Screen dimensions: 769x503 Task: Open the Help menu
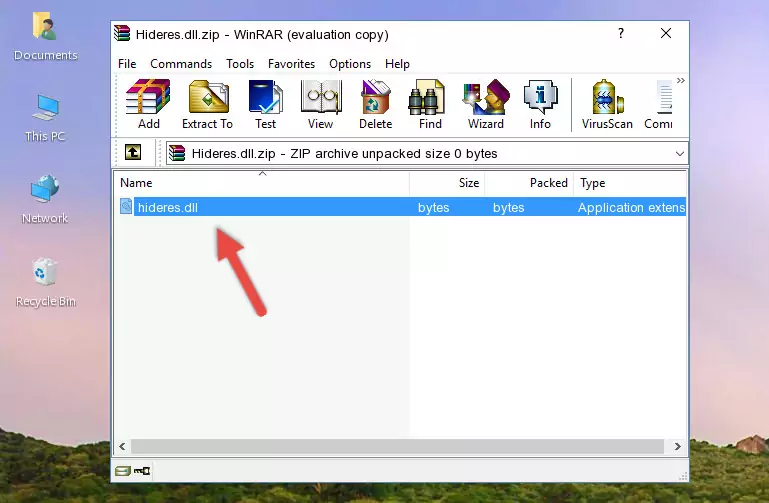[397, 64]
